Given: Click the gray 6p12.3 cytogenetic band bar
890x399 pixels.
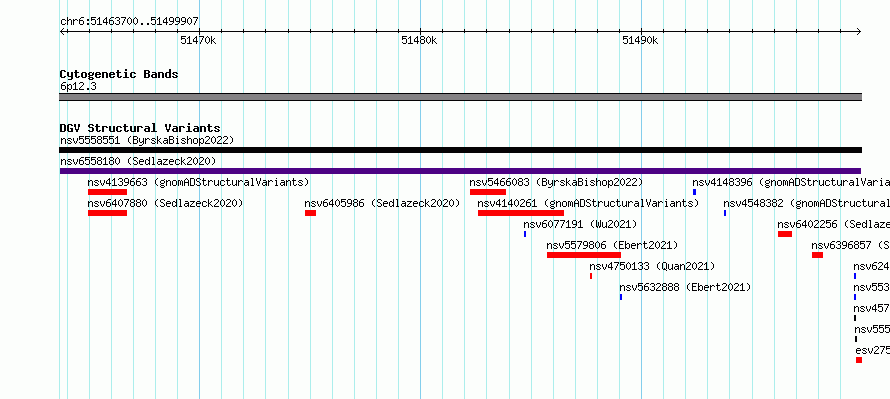Looking at the screenshot, I should (460, 97).
